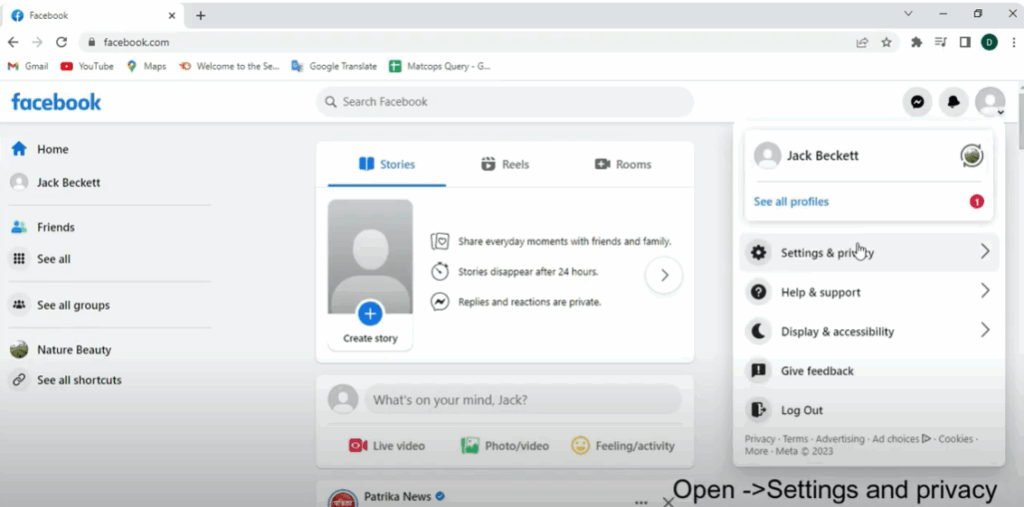
Task: Reload the page in Chrome
Action: [x=61, y=42]
